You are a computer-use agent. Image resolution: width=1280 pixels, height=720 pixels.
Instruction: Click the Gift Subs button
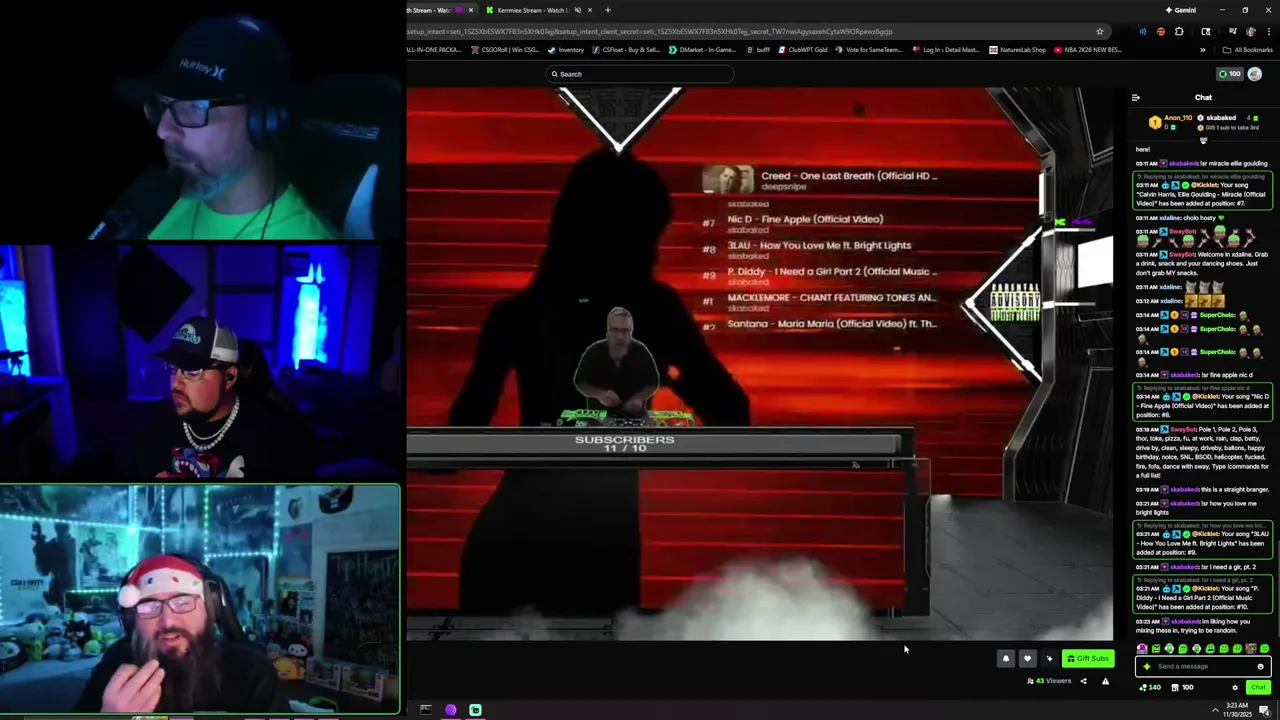coord(1088,658)
